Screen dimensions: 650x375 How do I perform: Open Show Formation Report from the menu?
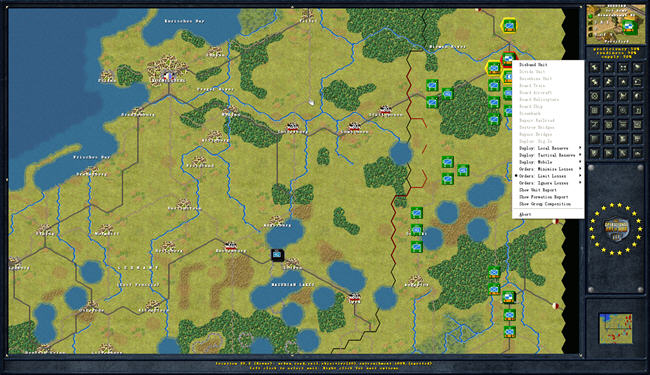[543, 197]
